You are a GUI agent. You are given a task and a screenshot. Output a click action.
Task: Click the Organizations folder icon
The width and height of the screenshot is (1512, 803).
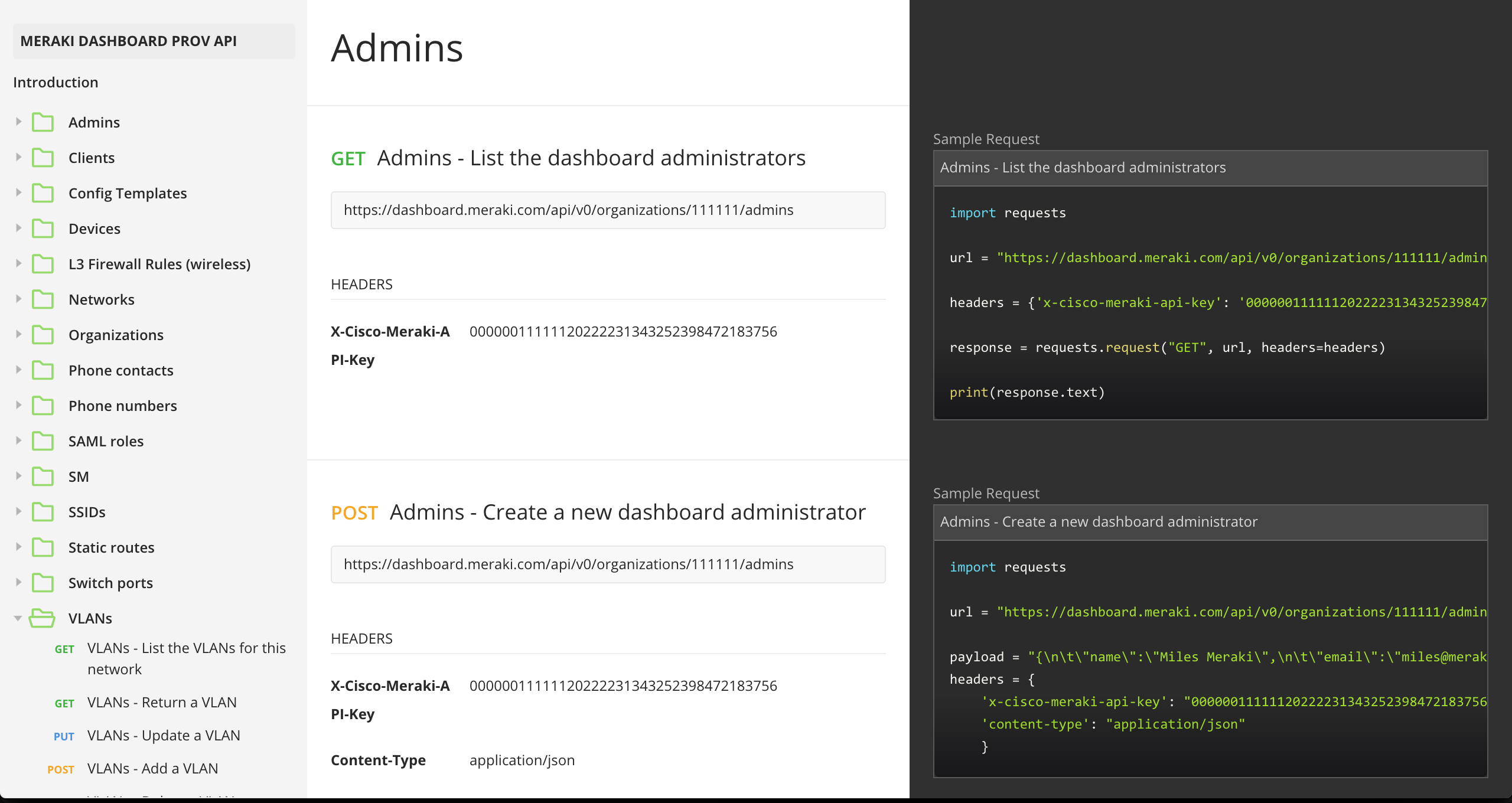43,335
